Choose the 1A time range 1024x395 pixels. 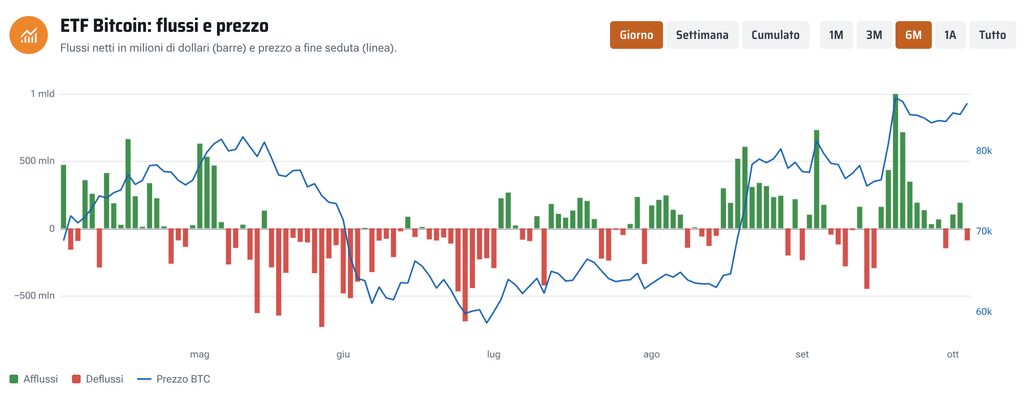coord(950,35)
